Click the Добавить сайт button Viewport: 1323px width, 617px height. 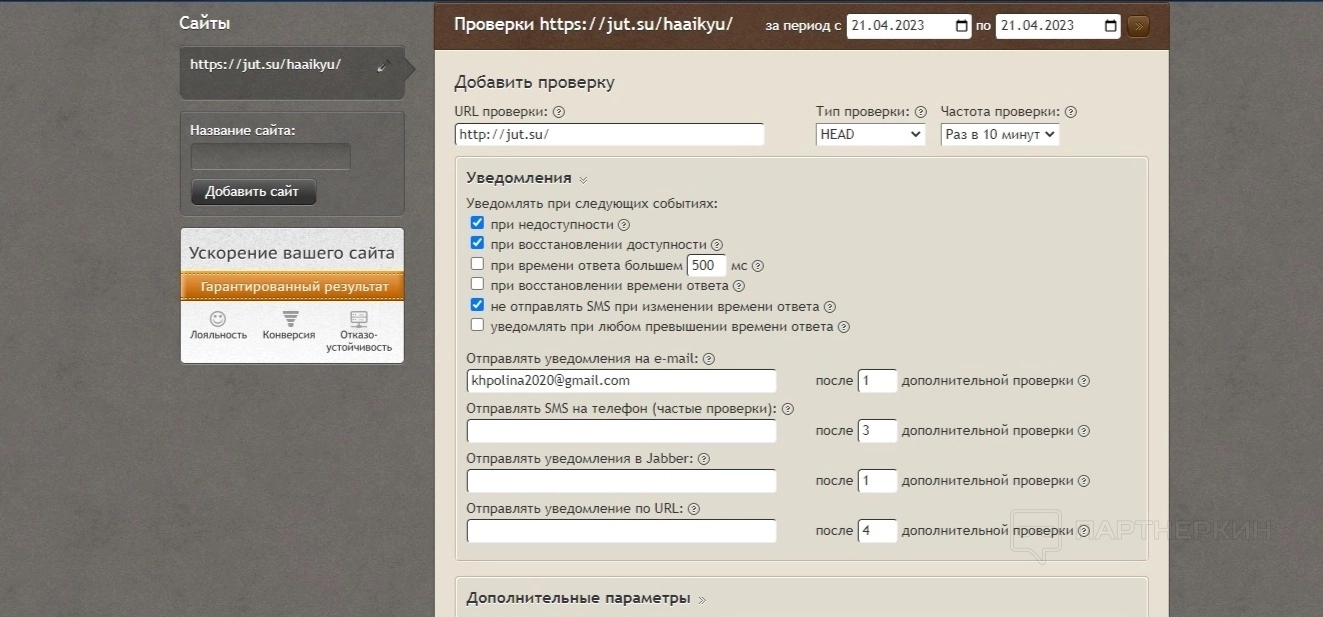coord(253,192)
